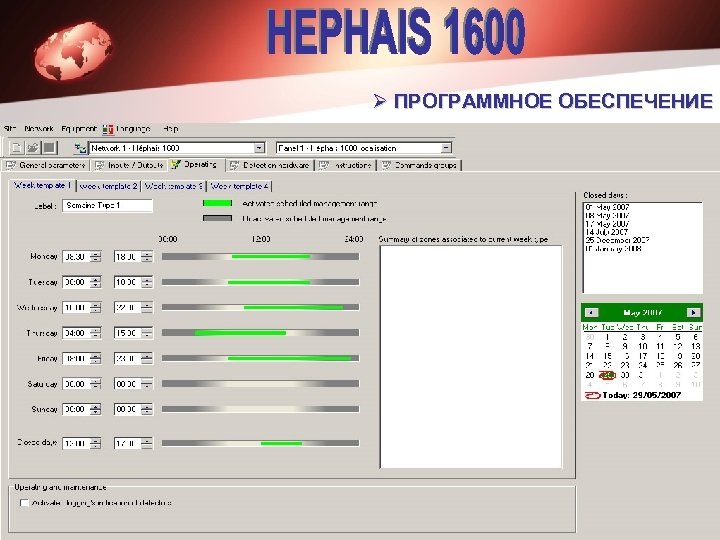
Task: Adjust Monday start time stepper
Action: point(96,257)
